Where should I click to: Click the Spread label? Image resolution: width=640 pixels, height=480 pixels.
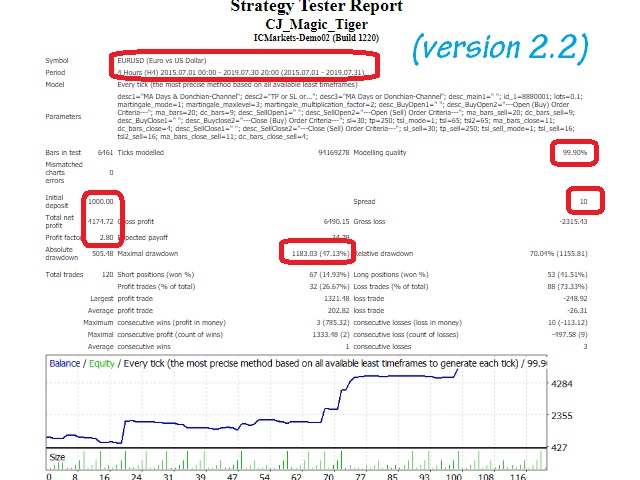[x=364, y=202]
